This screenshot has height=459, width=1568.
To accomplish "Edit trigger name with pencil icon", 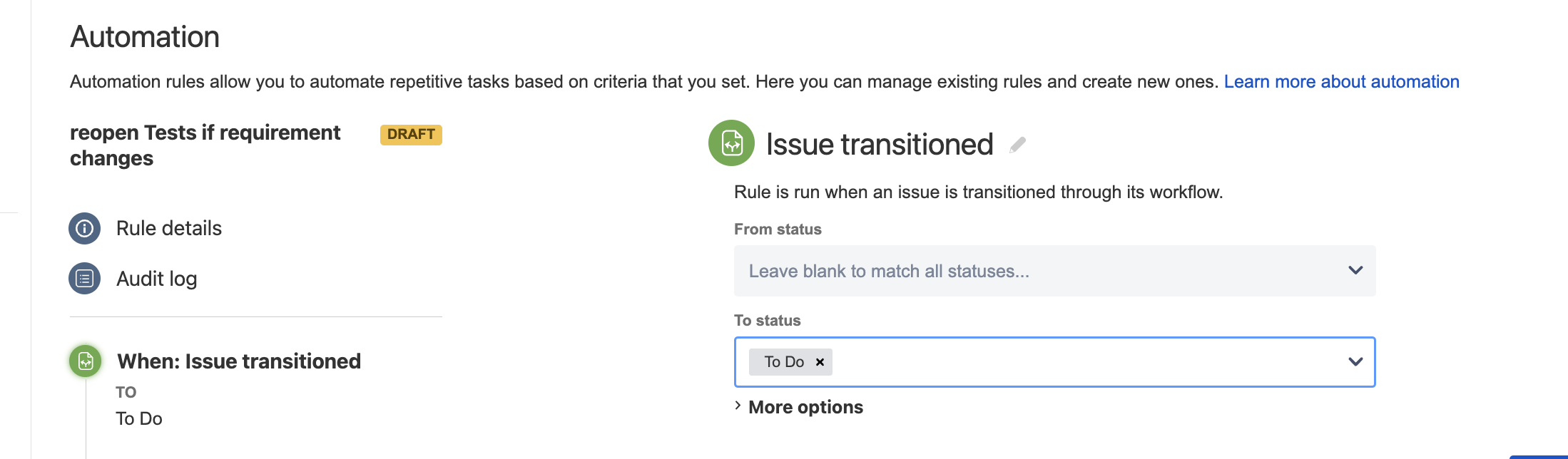I will tap(1018, 145).
